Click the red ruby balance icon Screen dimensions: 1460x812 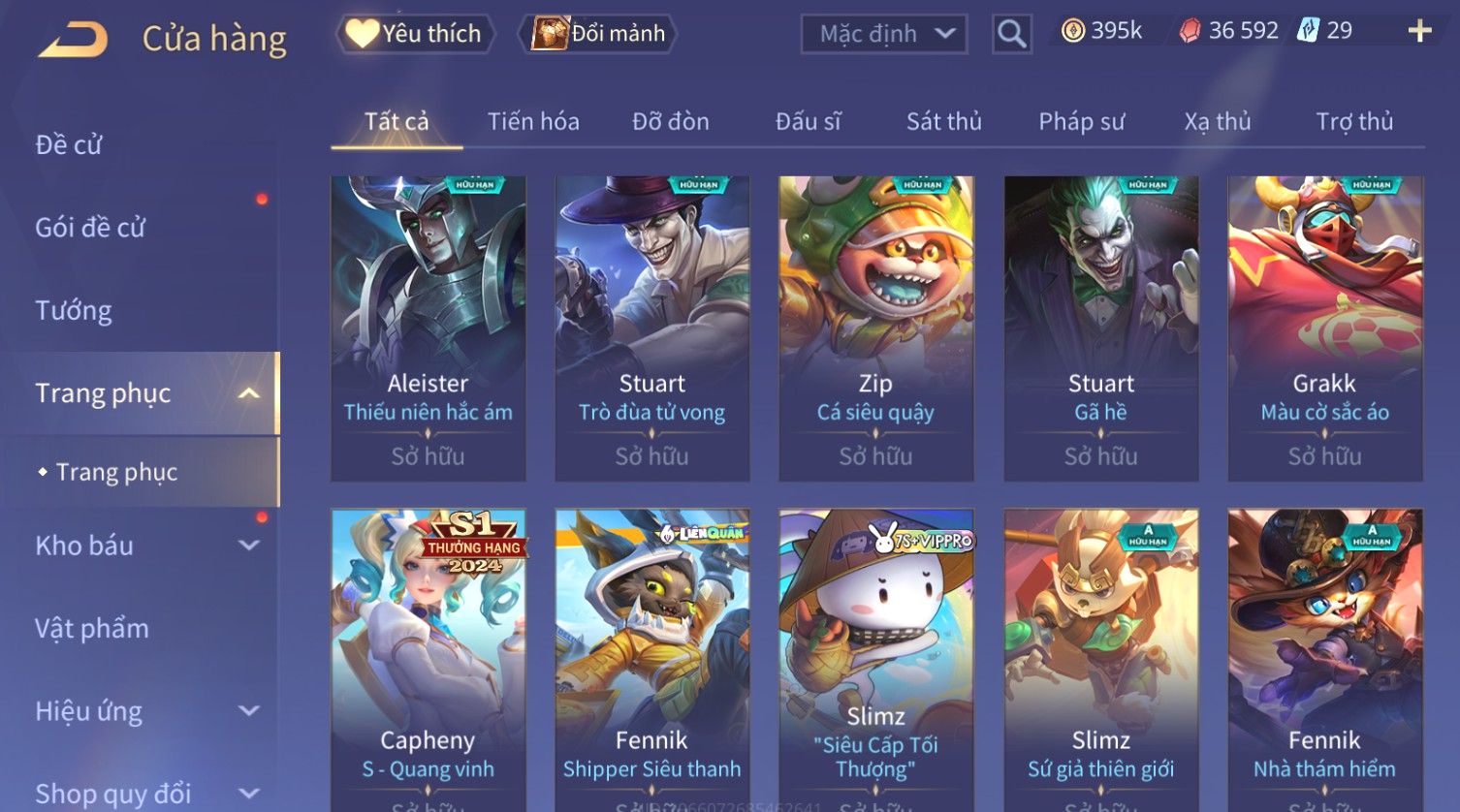pyautogui.click(x=1190, y=31)
